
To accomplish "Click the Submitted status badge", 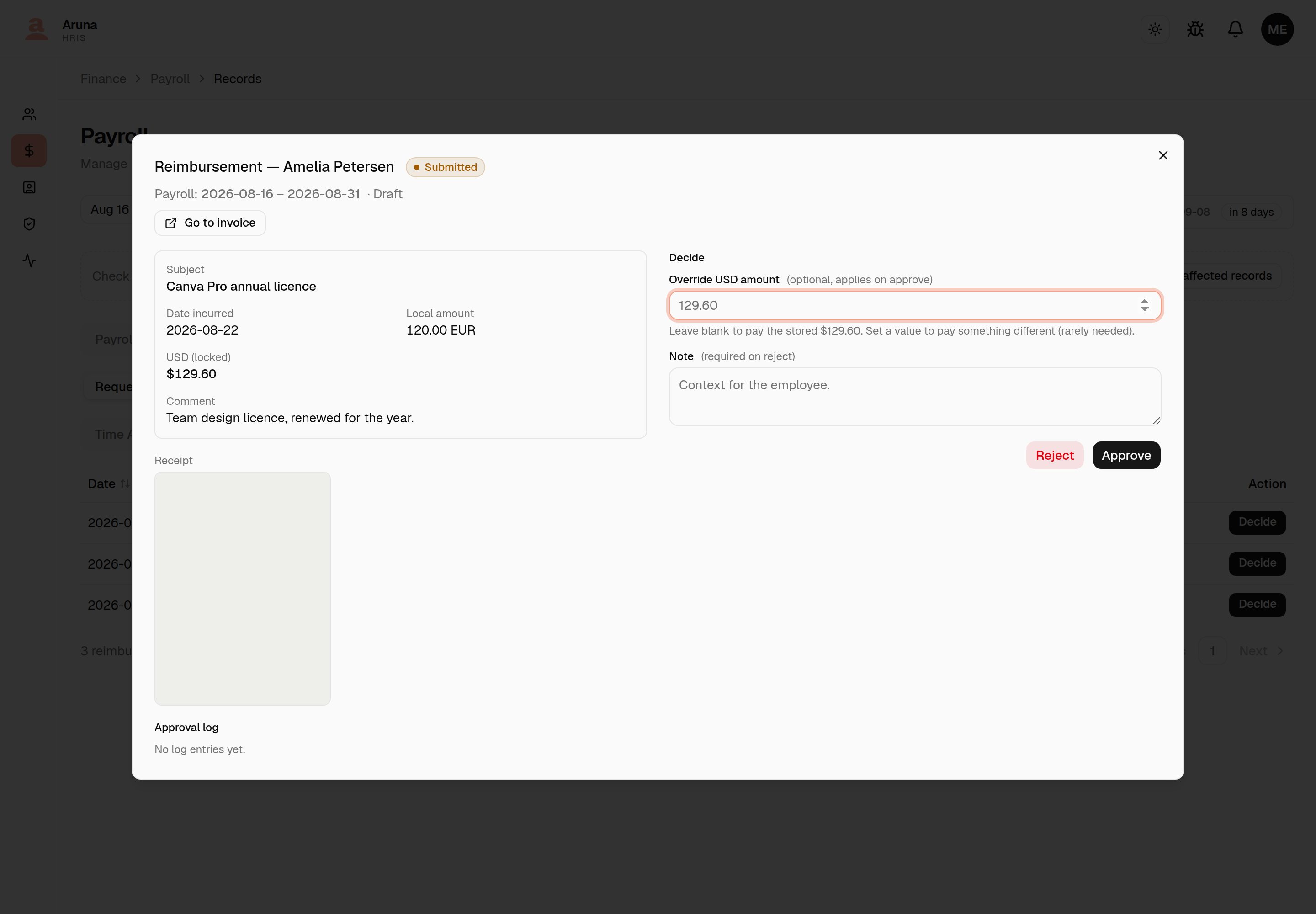I will 445,167.
